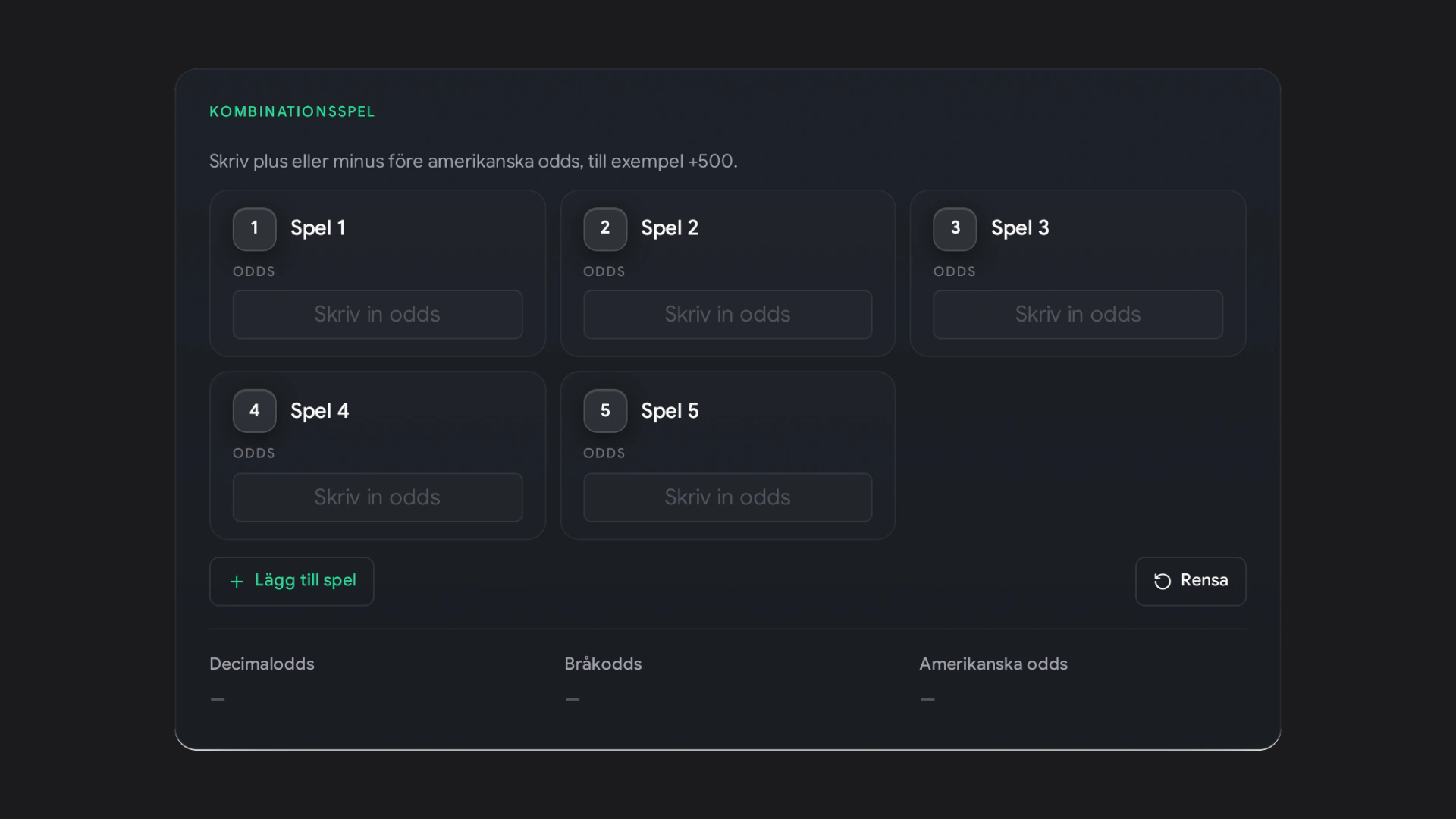This screenshot has width=1456, height=819.
Task: Select the Spel 4 title text
Action: pos(319,411)
